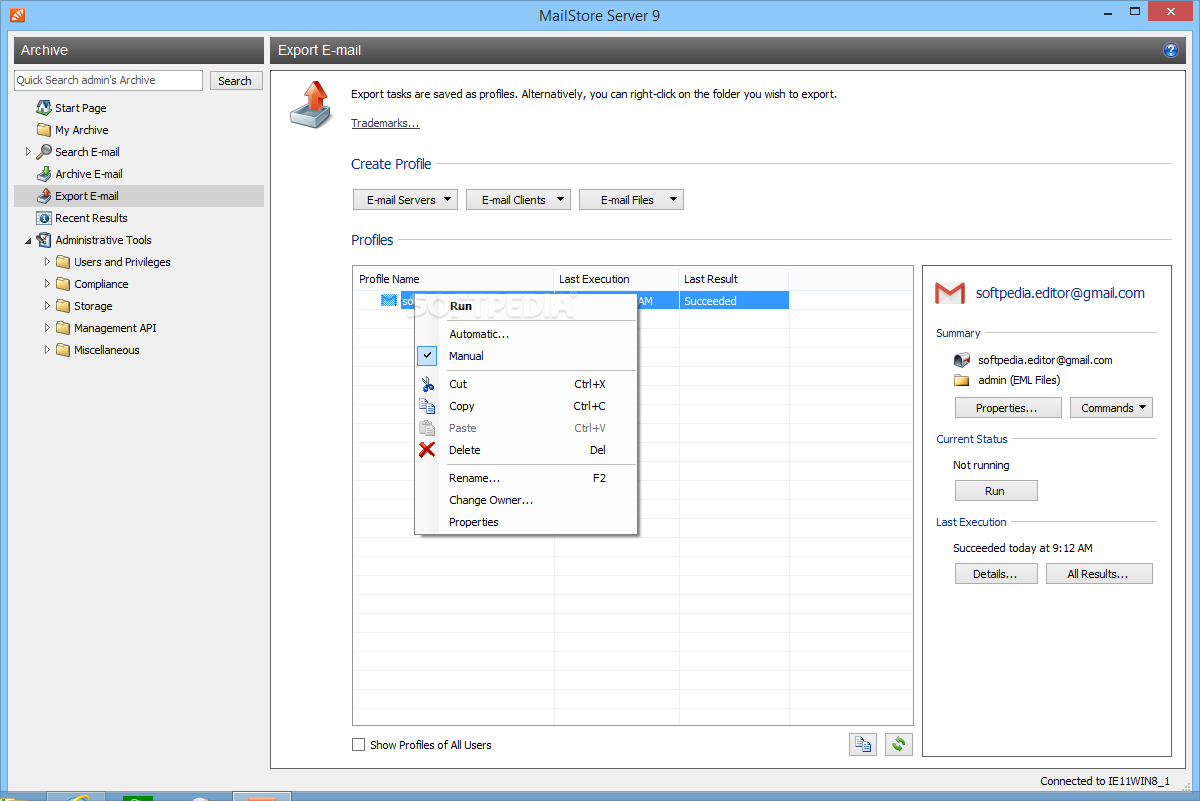Choose Delete in the context menu
1200x801 pixels.
(526, 450)
